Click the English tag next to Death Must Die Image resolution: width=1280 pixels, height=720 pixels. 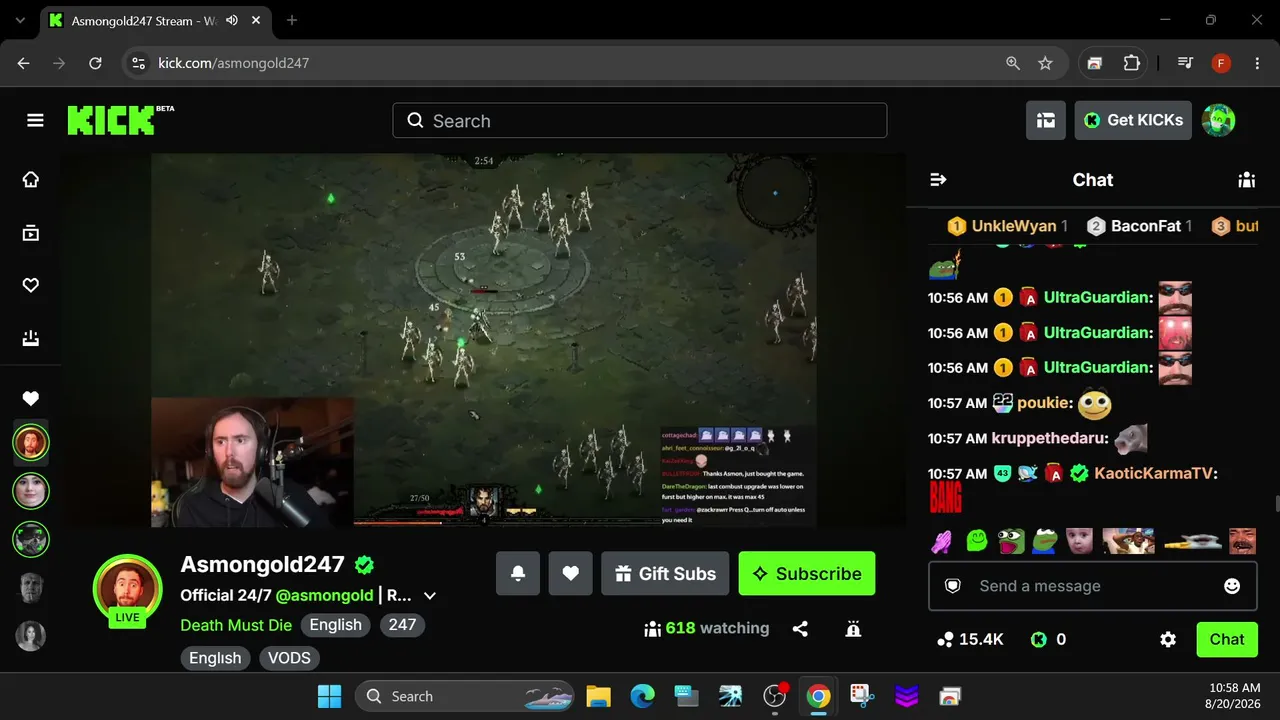tap(335, 625)
